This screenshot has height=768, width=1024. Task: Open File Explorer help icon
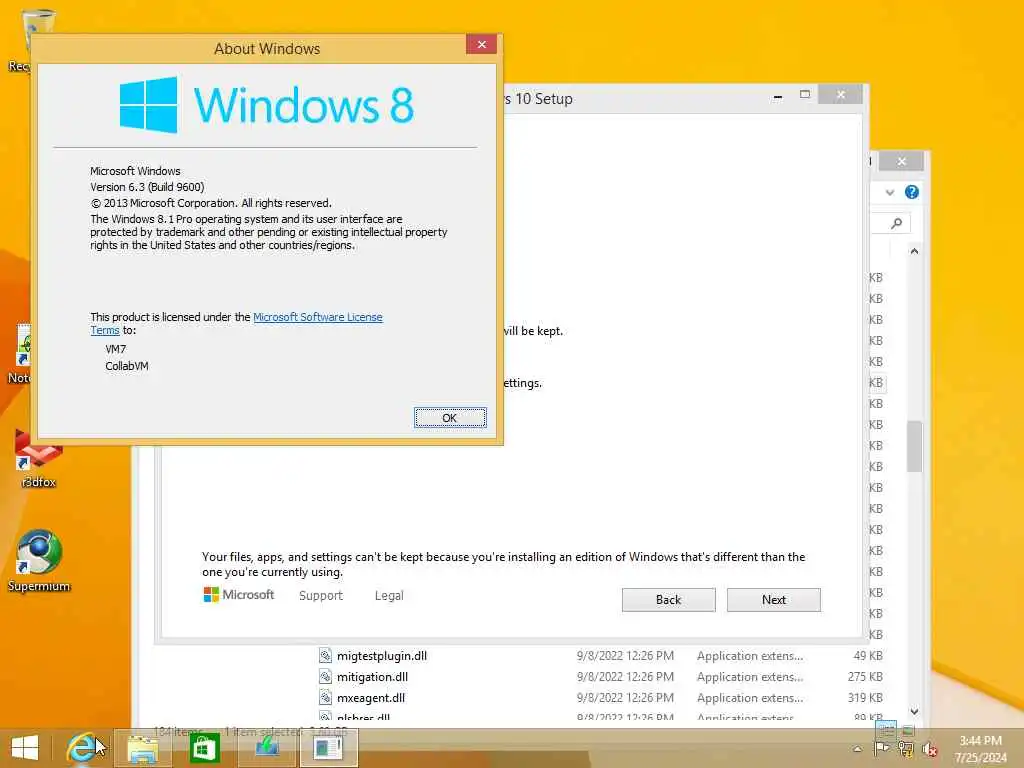(x=912, y=192)
